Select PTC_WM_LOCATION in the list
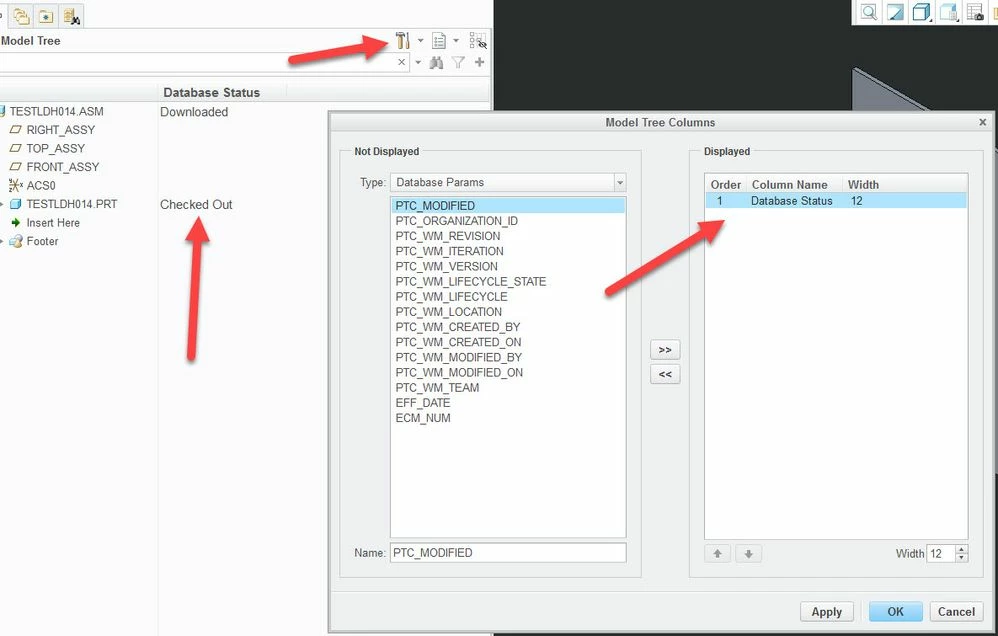The image size is (998, 636). pyautogui.click(x=508, y=312)
